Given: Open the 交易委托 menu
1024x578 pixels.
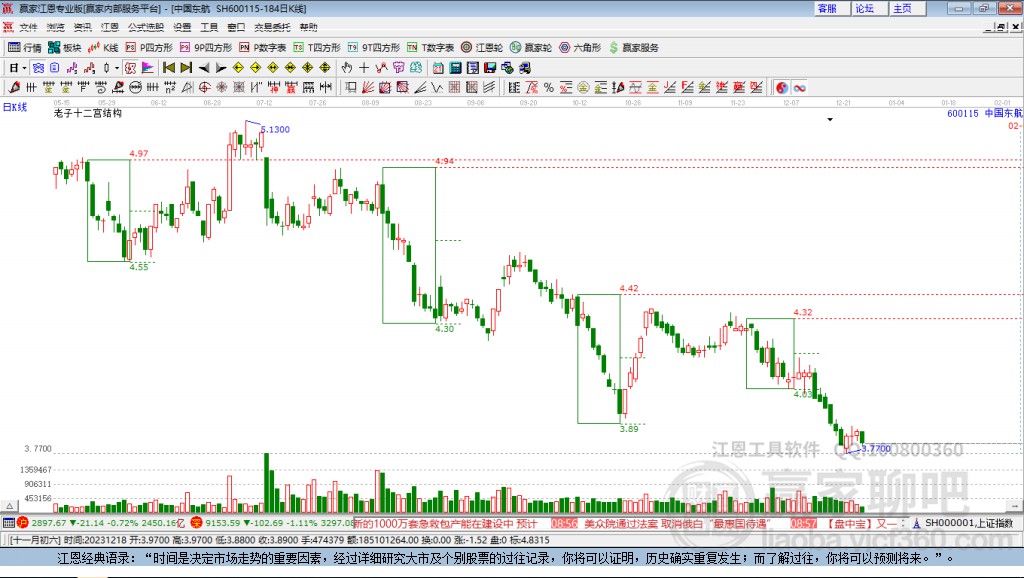Looking at the screenshot, I should (272, 27).
